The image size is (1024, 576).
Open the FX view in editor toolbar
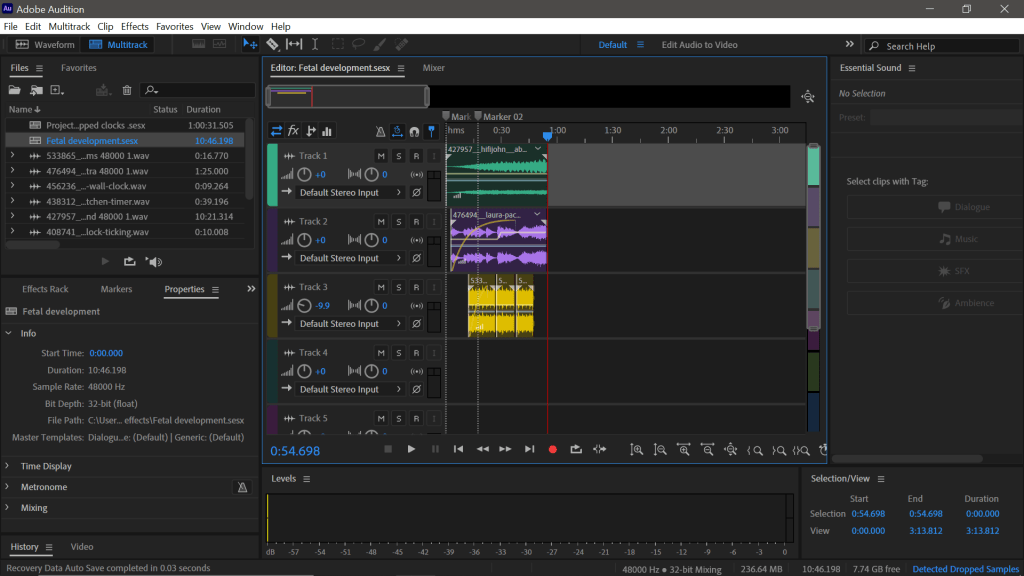click(293, 131)
